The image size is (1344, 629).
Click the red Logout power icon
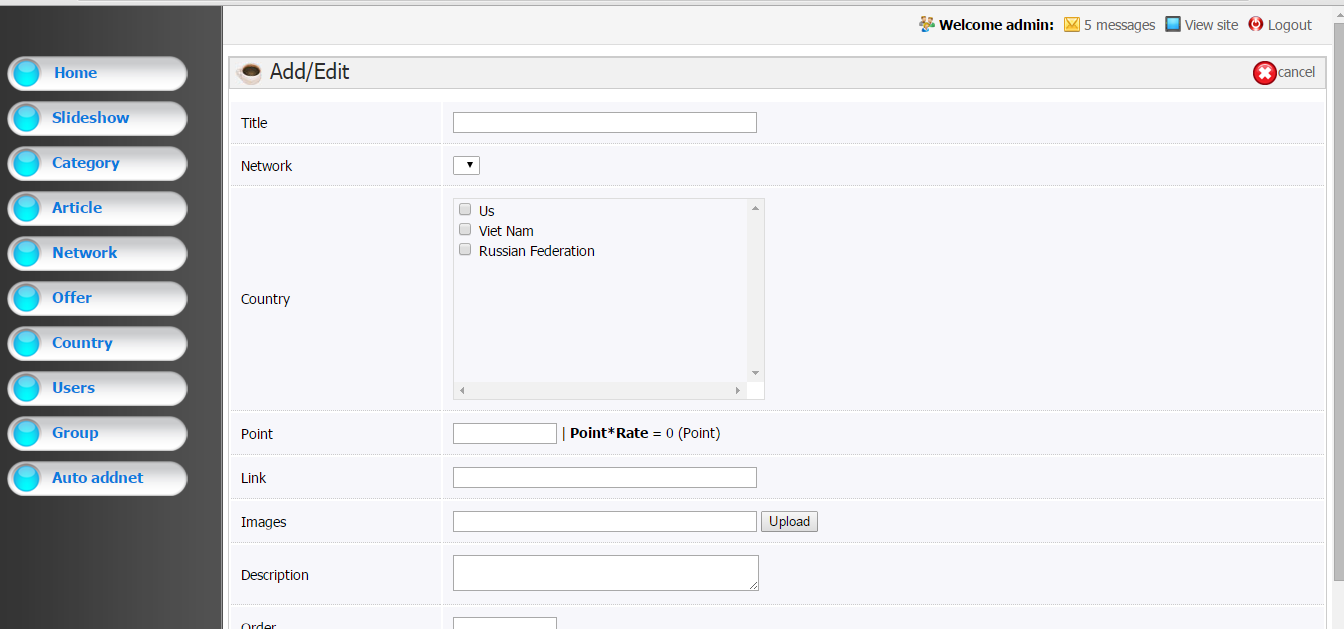[1256, 25]
